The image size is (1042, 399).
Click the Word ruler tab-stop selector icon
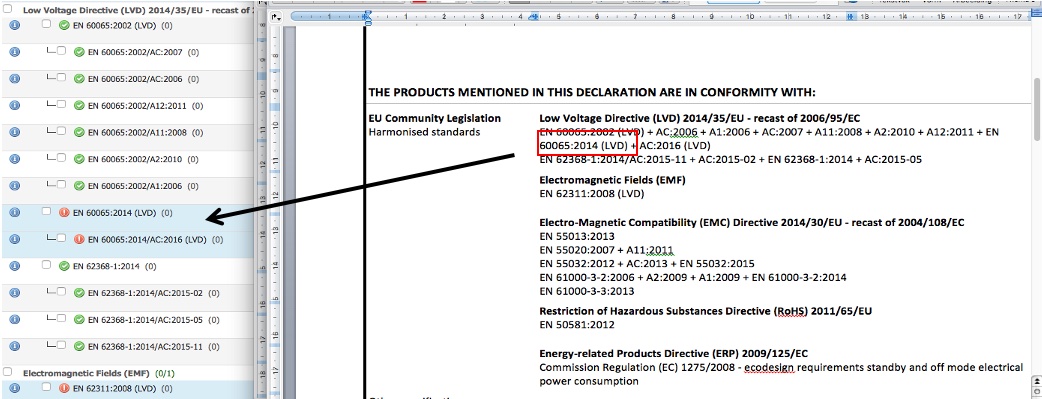click(x=277, y=16)
